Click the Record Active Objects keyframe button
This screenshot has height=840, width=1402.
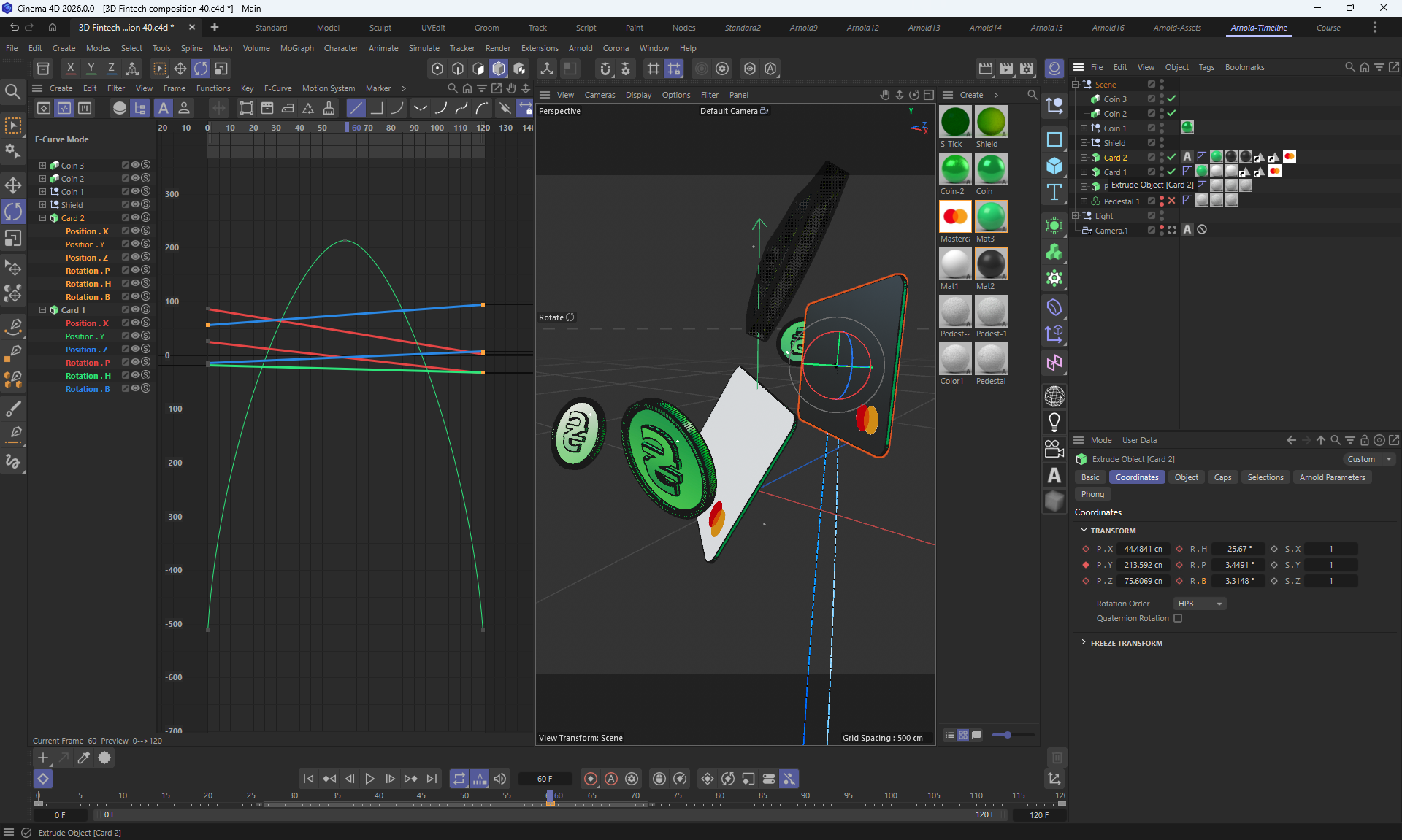(591, 779)
